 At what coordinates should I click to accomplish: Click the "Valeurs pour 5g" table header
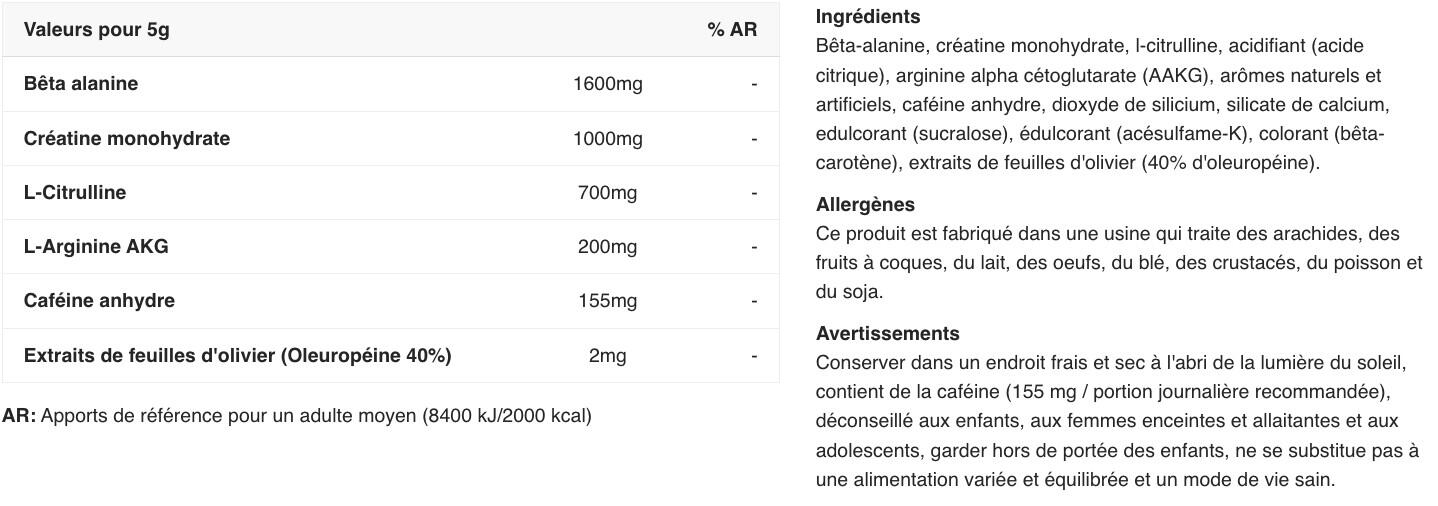pyautogui.click(x=97, y=29)
